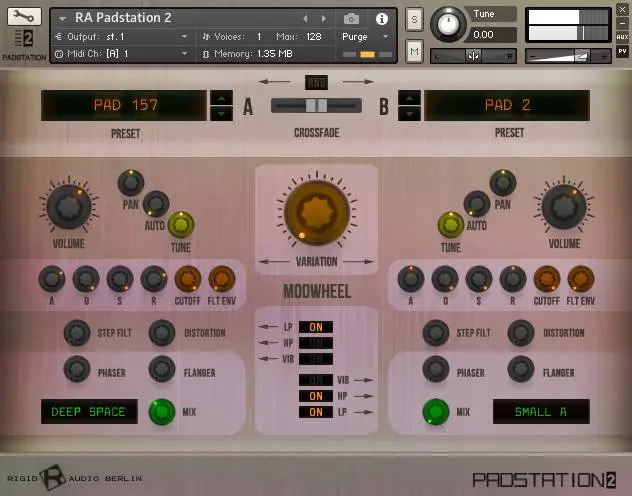Open the Output st. 1 dropdown
The width and height of the screenshot is (632, 496).
point(121,37)
